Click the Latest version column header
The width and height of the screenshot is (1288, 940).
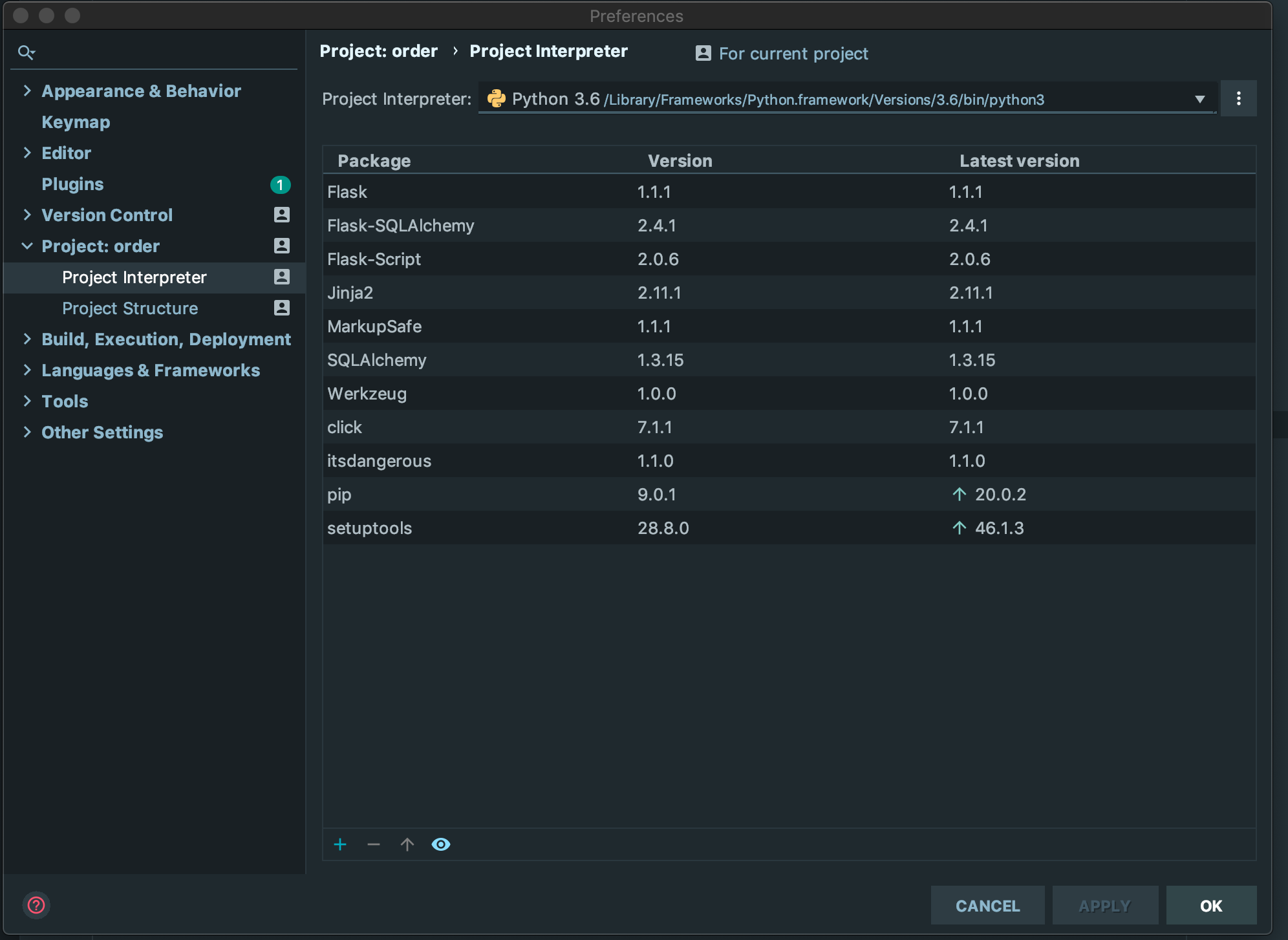[x=1020, y=161]
